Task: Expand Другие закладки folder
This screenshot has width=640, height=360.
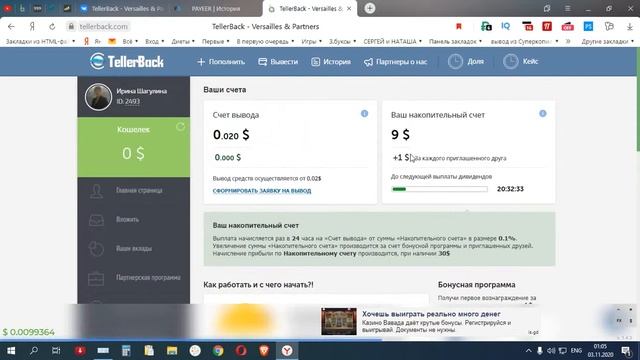Action: pos(607,41)
